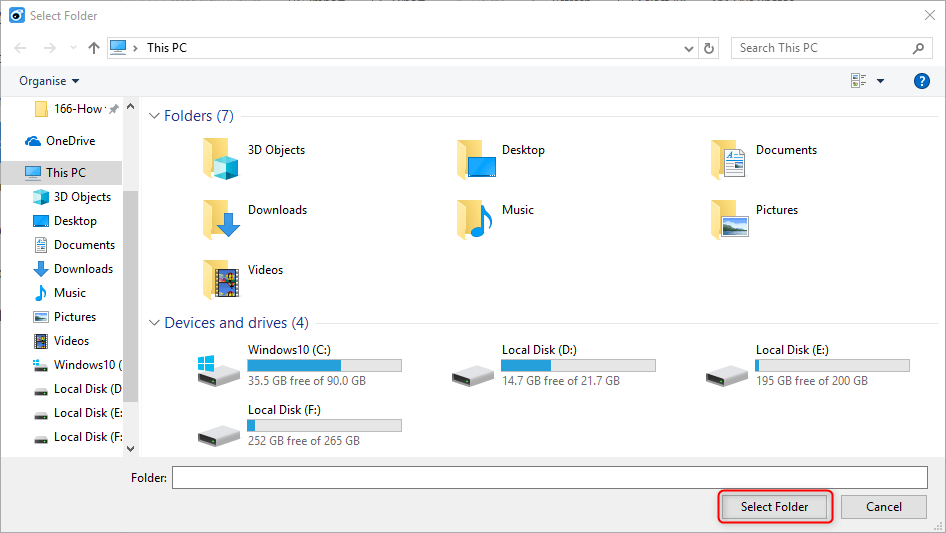Screen dimensions: 946x533
Task: Click the Cancel button
Action: pos(884,507)
